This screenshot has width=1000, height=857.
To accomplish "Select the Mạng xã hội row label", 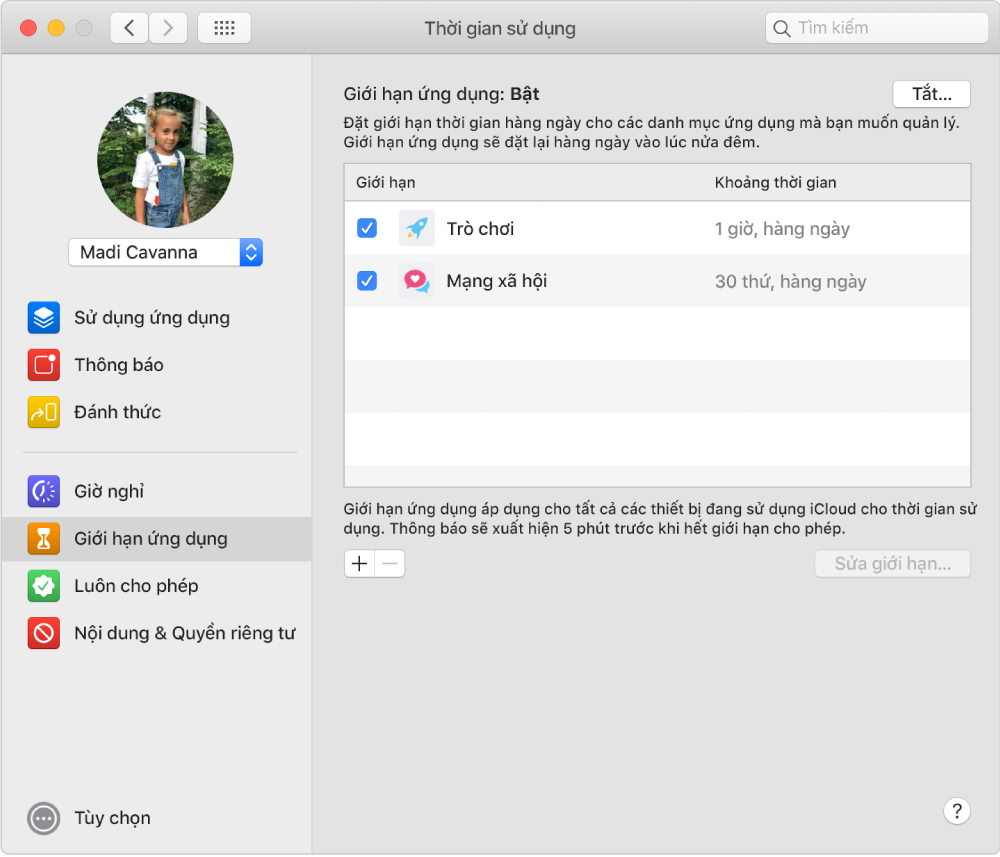I will pyautogui.click(x=497, y=281).
